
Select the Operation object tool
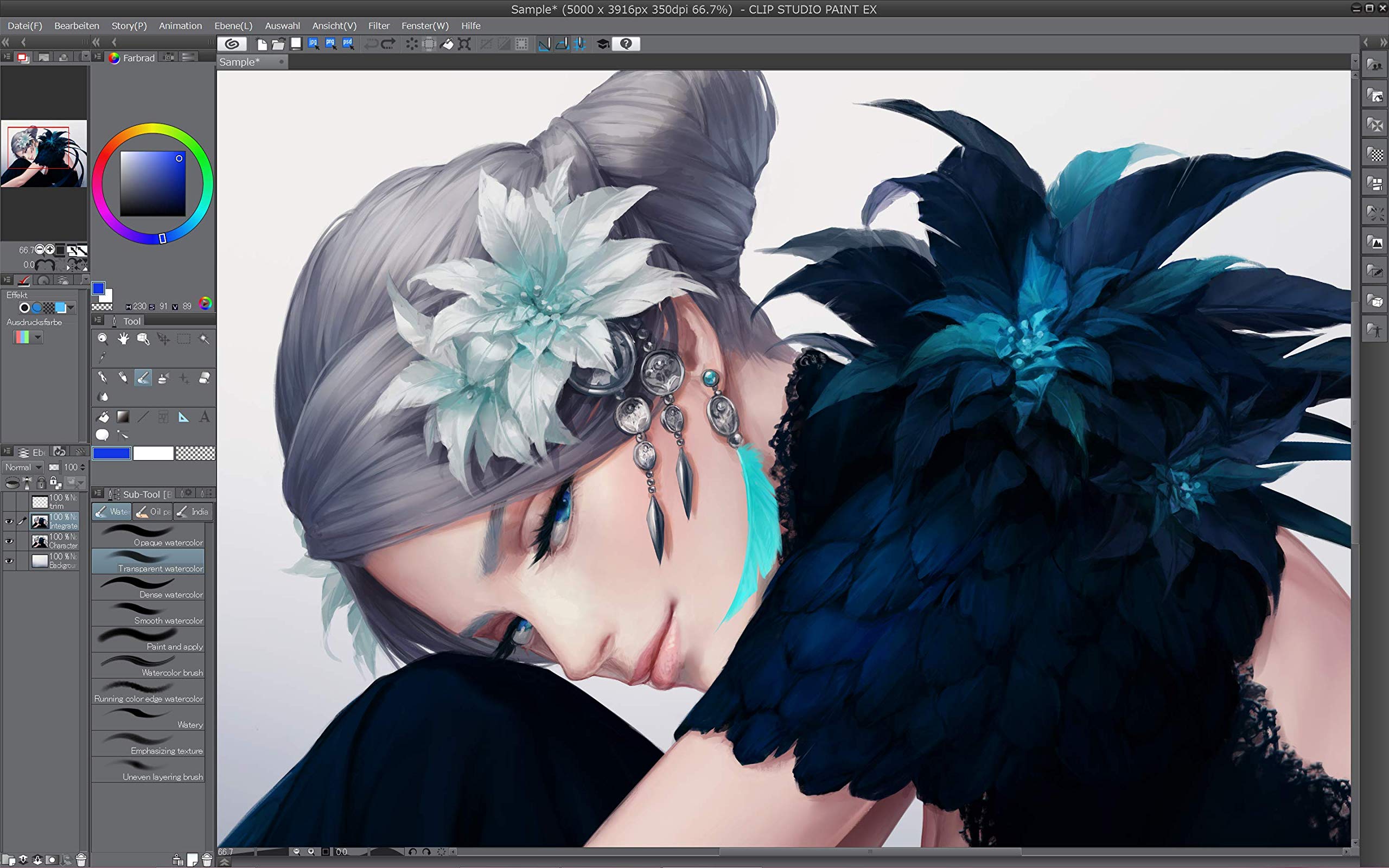(x=143, y=339)
